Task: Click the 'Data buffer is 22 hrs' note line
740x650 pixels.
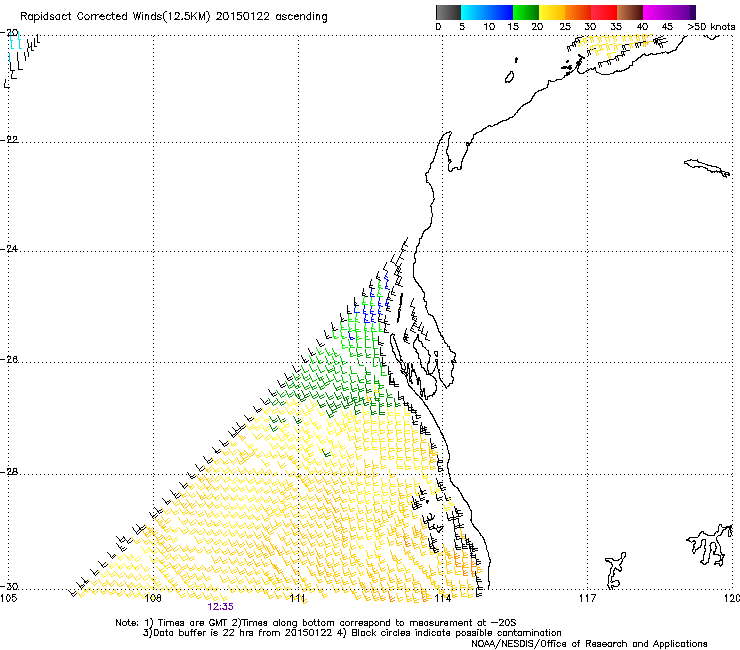Action: (352, 633)
